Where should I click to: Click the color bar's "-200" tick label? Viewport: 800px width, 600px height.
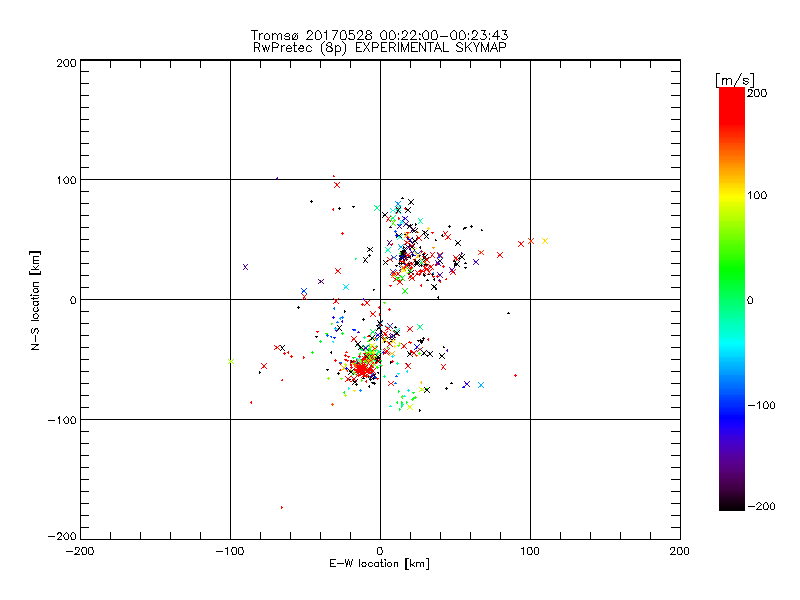[x=761, y=506]
